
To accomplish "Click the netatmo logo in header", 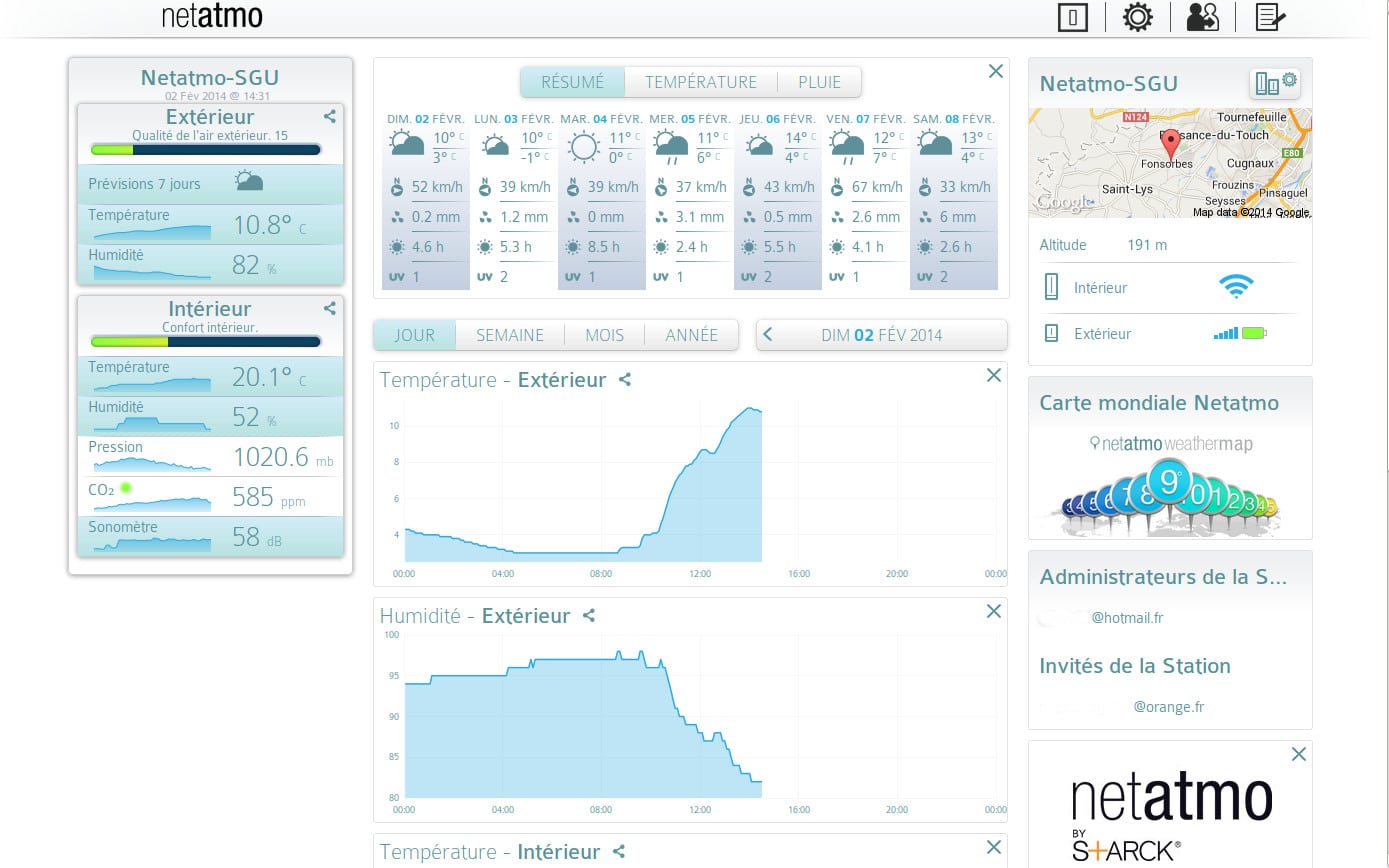I will click(212, 16).
